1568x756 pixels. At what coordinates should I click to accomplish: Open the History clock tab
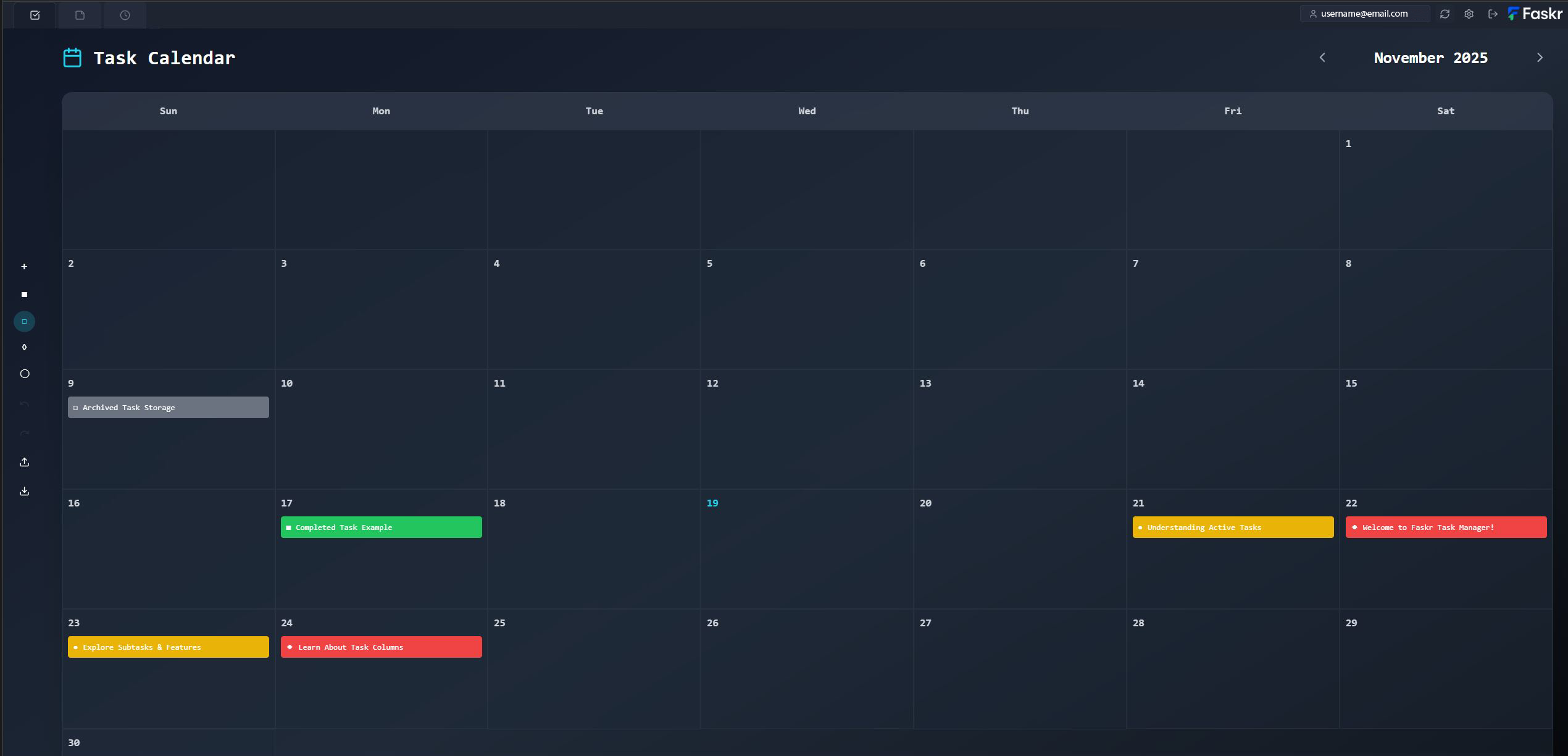pos(123,14)
